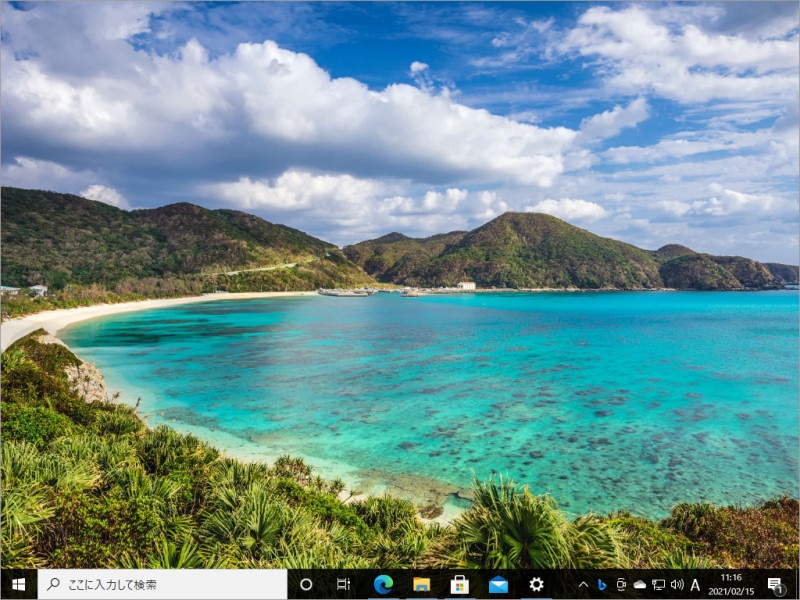This screenshot has height=600, width=800.
Task: Open File Explorer
Action: [x=421, y=584]
